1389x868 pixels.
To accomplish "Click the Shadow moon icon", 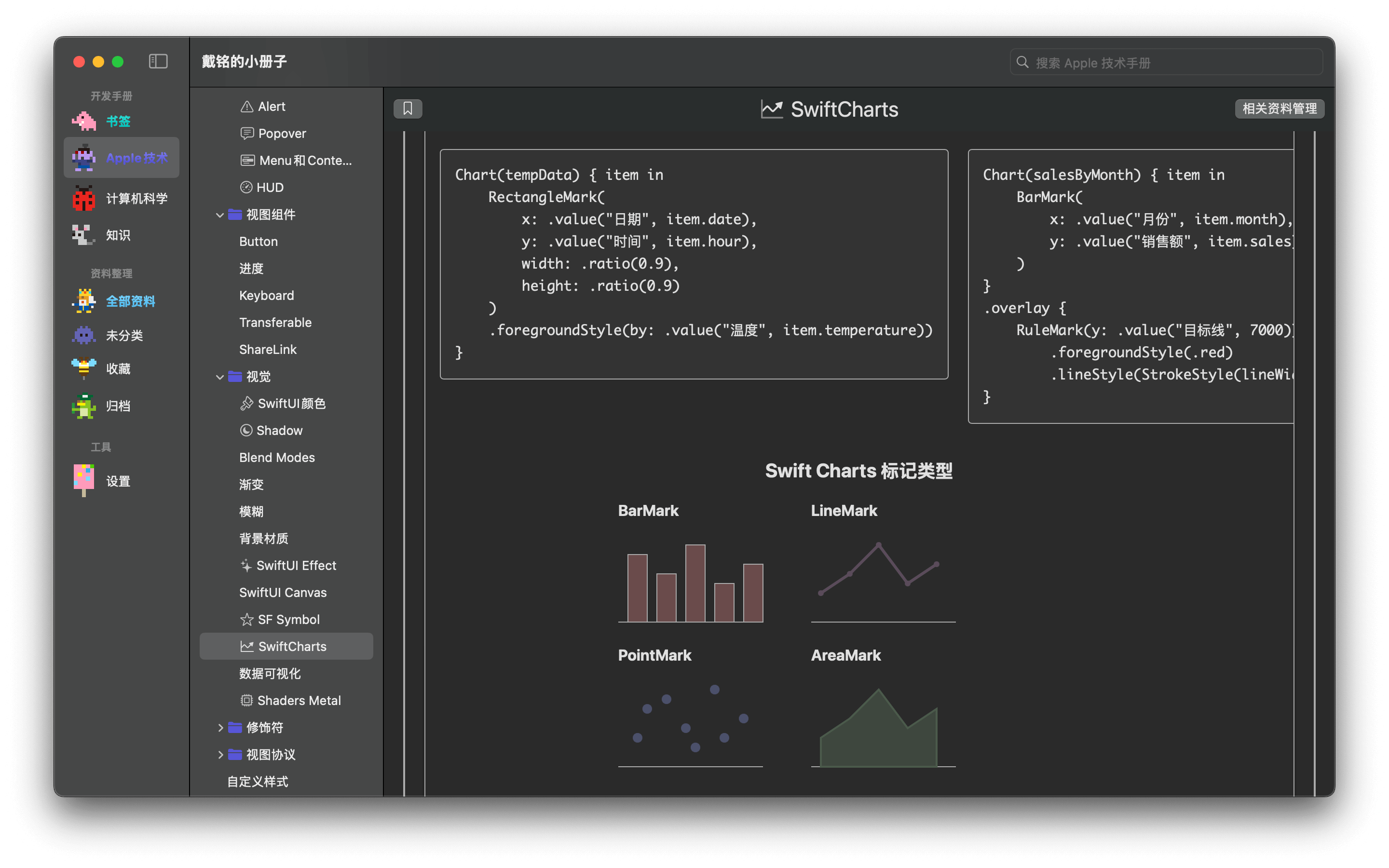I will [246, 431].
